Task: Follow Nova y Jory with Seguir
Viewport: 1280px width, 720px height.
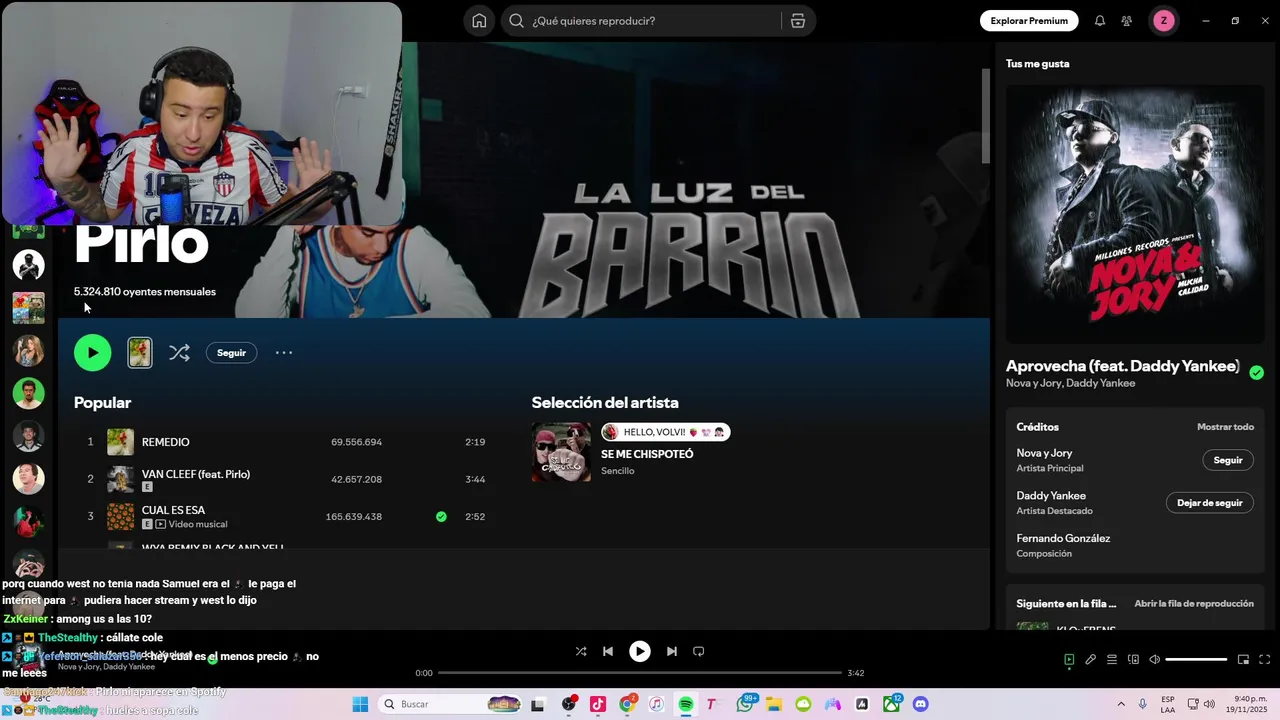Action: coord(1227,460)
